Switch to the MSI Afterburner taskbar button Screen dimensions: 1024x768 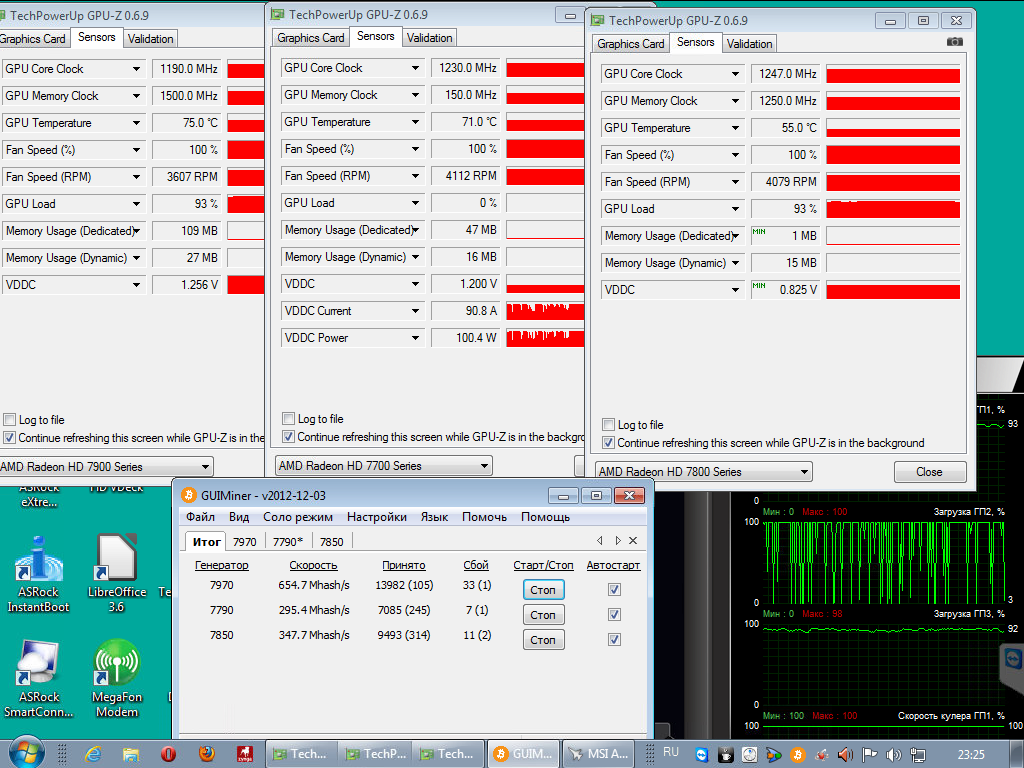click(x=599, y=754)
